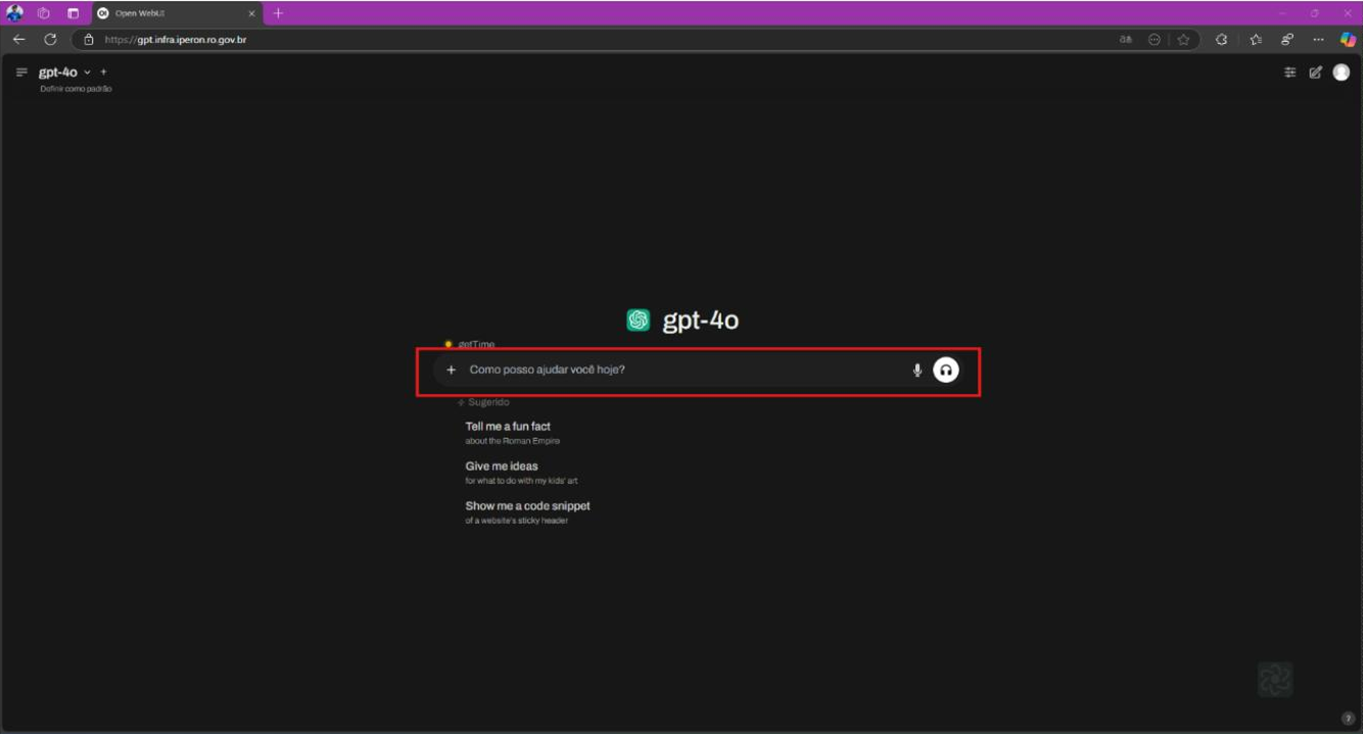Reload the page with refresh icon
Viewport: 1363px width, 734px height.
pyautogui.click(x=50, y=39)
